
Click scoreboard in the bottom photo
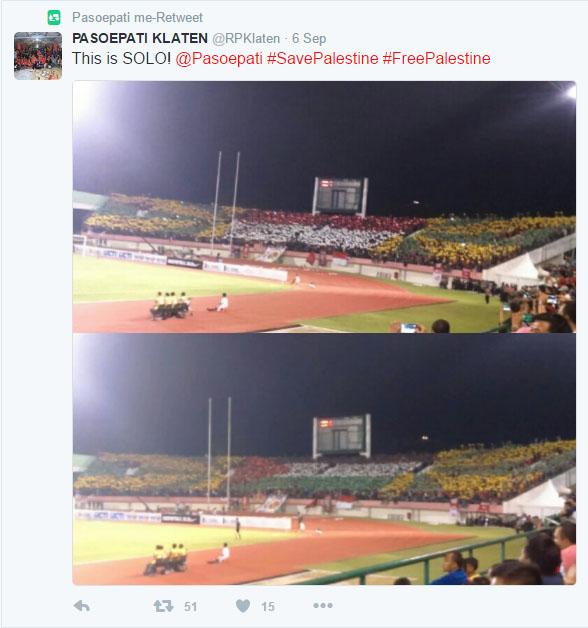pyautogui.click(x=341, y=436)
